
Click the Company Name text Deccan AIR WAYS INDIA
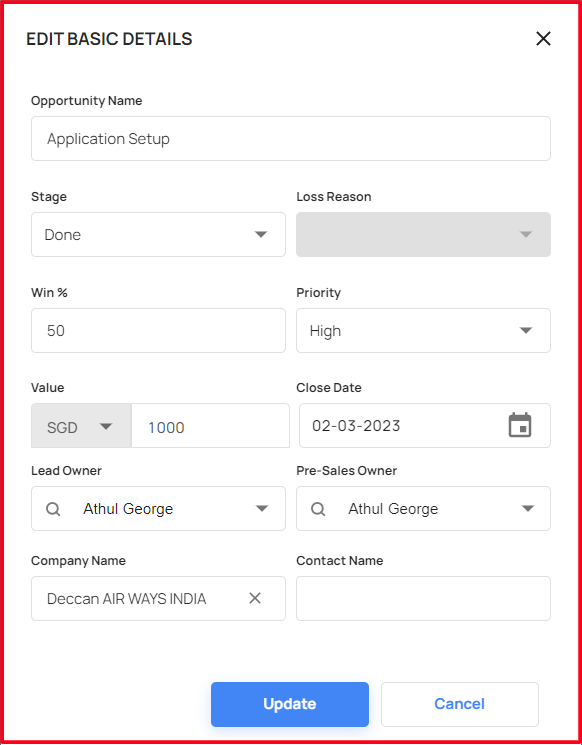point(126,599)
